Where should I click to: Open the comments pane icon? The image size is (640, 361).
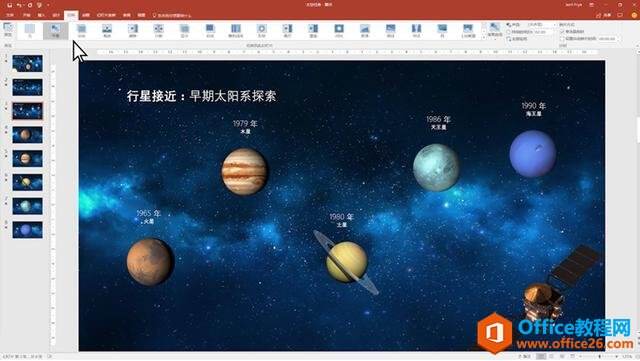click(x=620, y=15)
